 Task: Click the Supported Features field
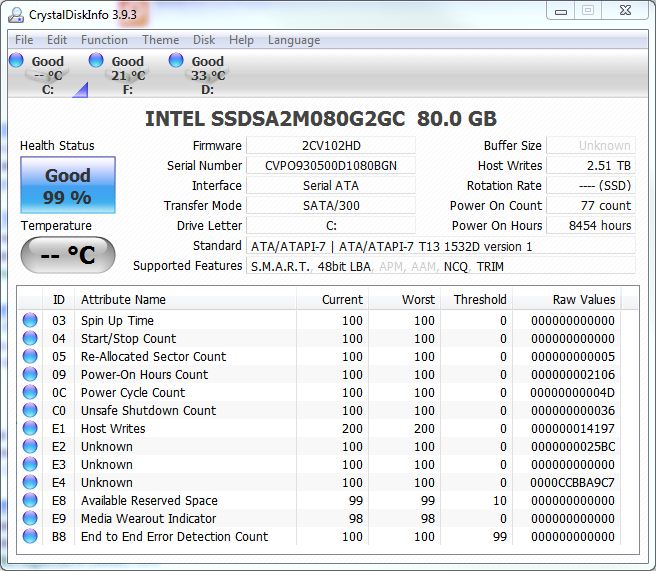click(x=441, y=266)
